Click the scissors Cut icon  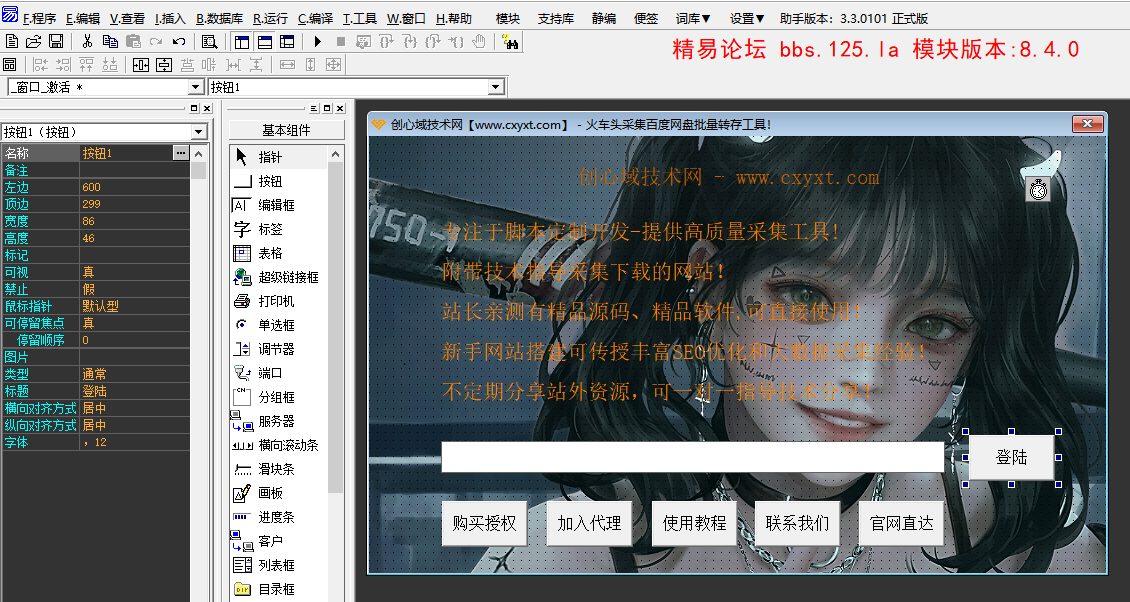click(x=87, y=42)
